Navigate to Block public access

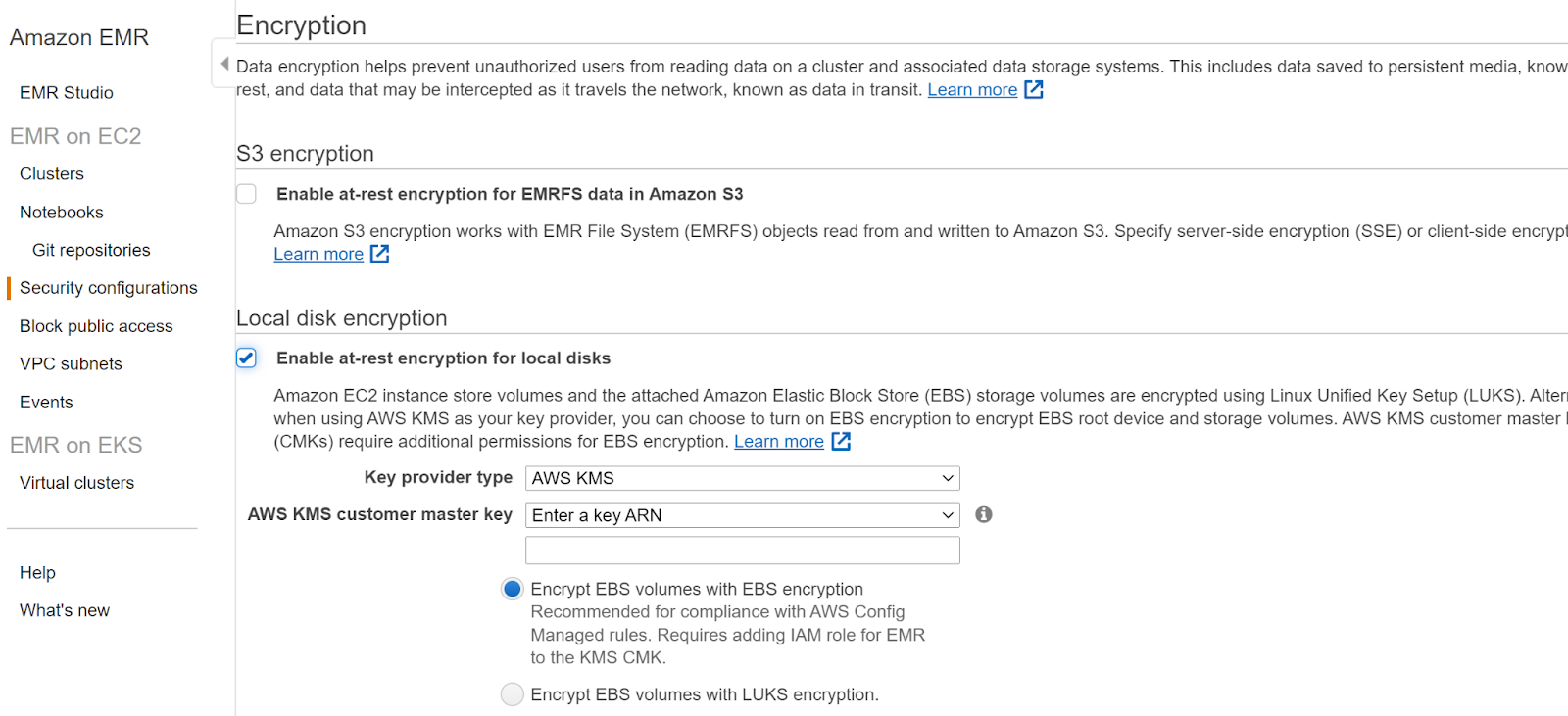(x=96, y=326)
